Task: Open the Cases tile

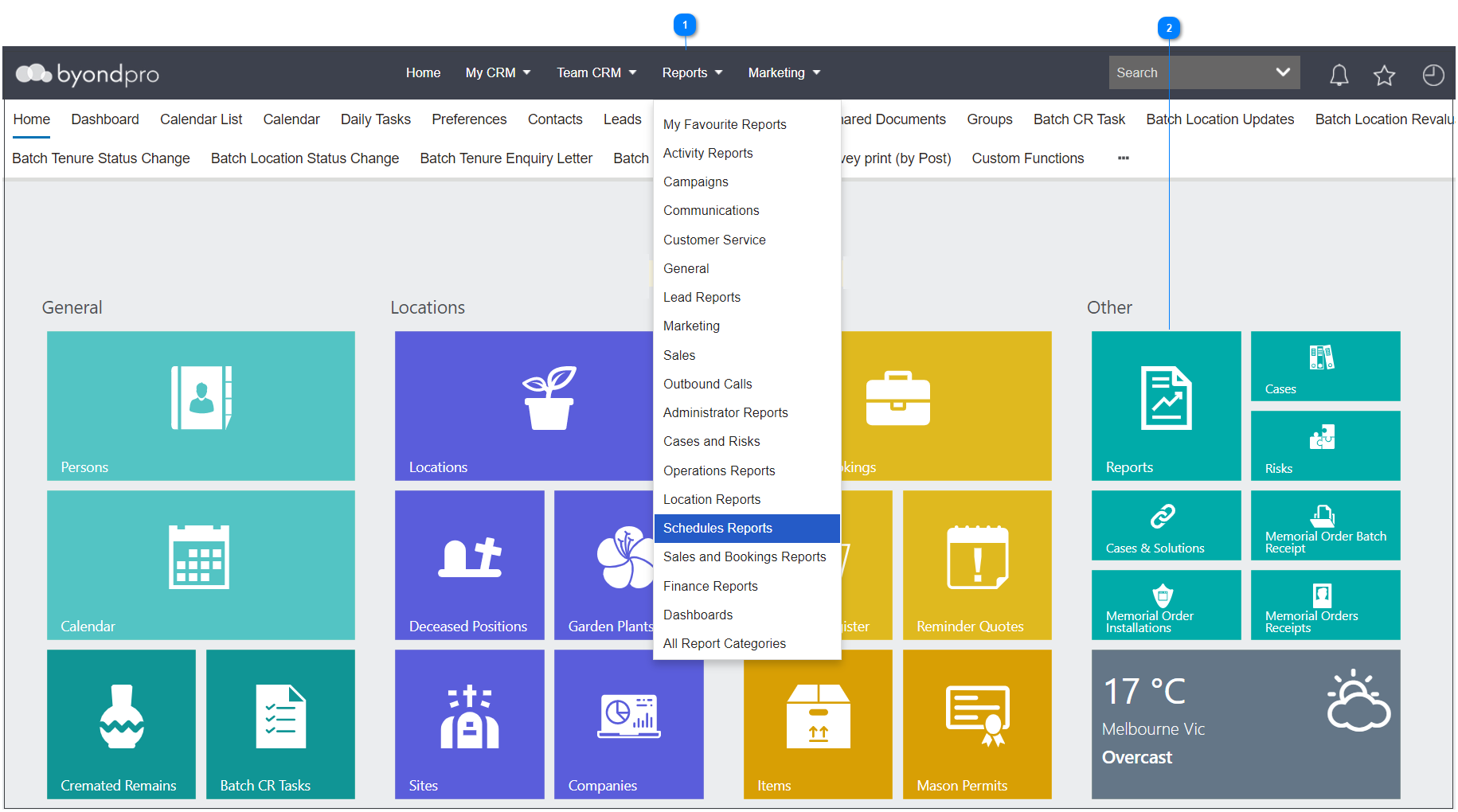Action: (1325, 365)
